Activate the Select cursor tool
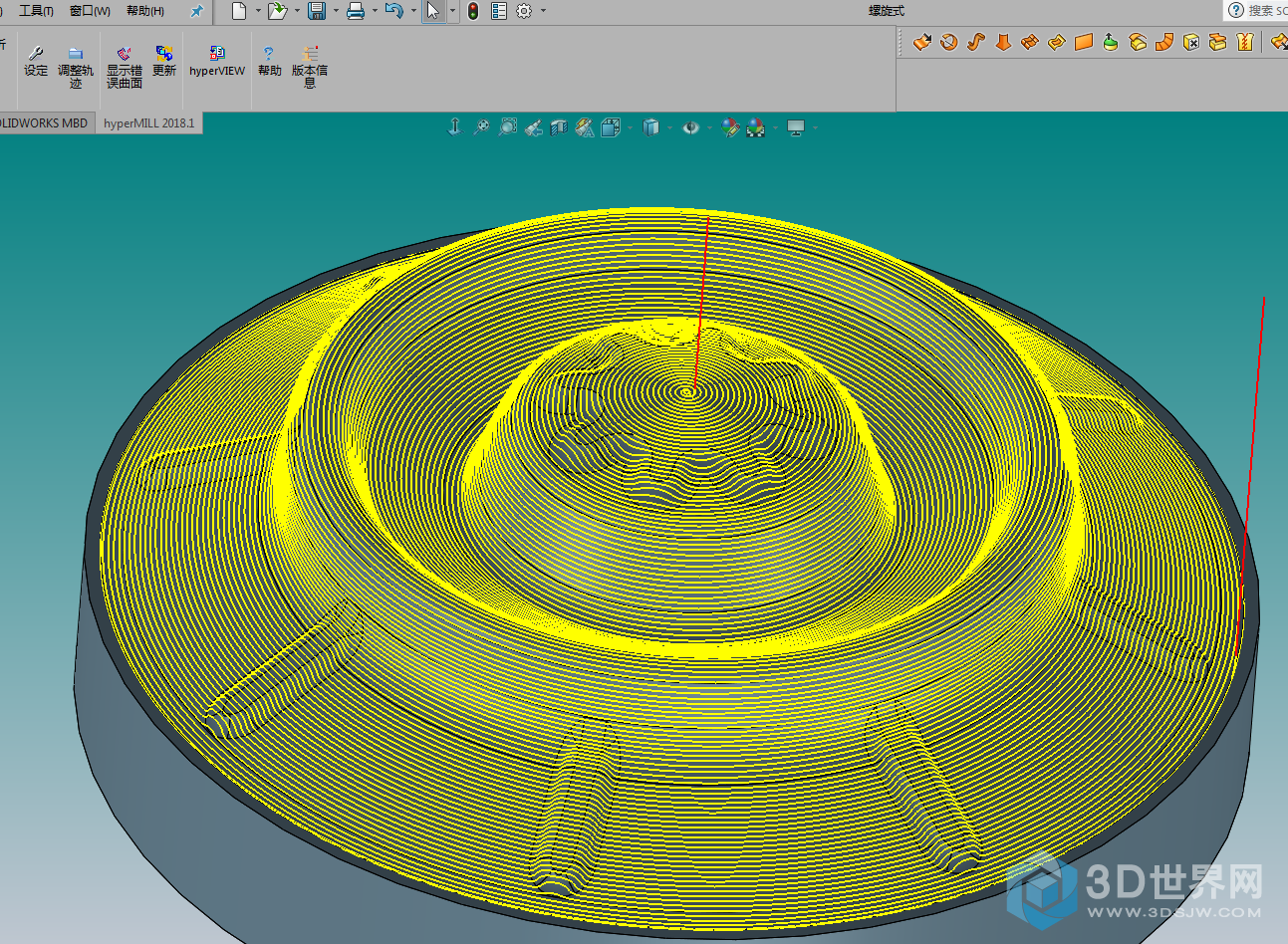 pyautogui.click(x=432, y=11)
